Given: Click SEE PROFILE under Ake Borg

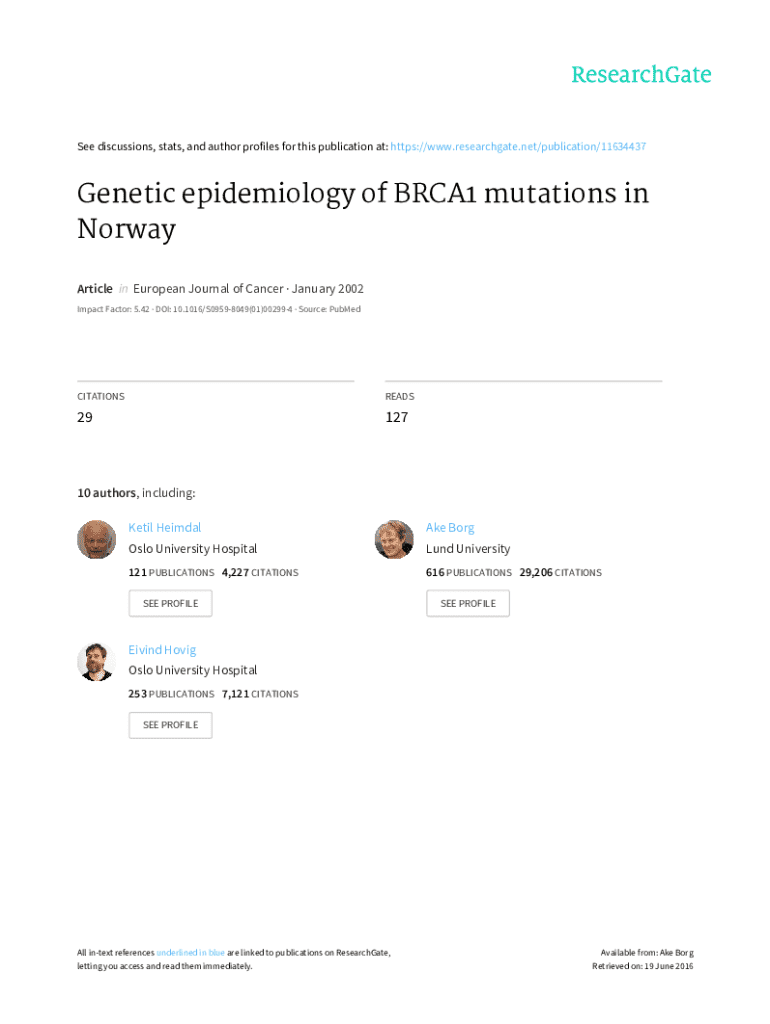Looking at the screenshot, I should [467, 604].
